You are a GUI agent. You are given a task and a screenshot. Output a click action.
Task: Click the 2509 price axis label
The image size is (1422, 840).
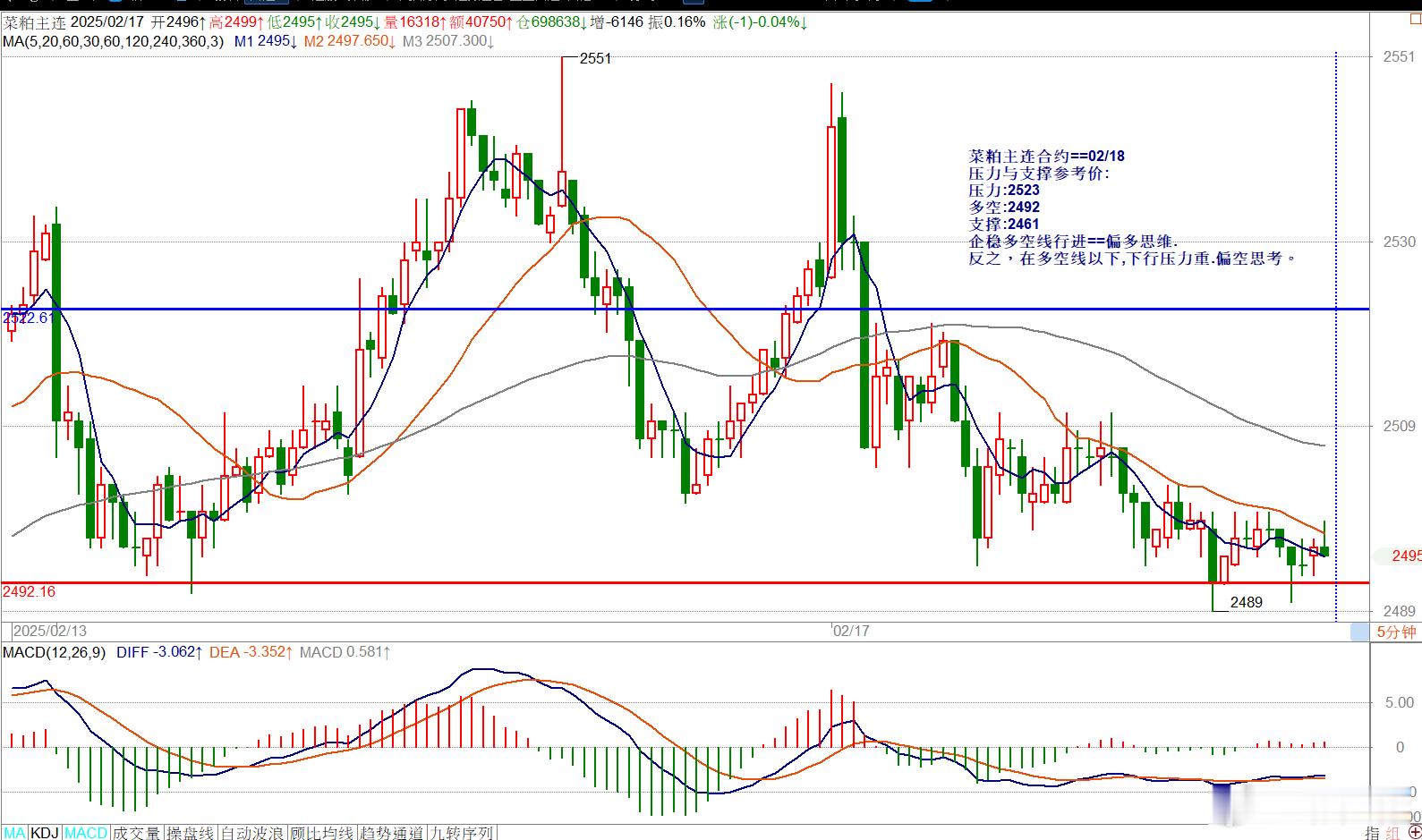pyautogui.click(x=1399, y=426)
